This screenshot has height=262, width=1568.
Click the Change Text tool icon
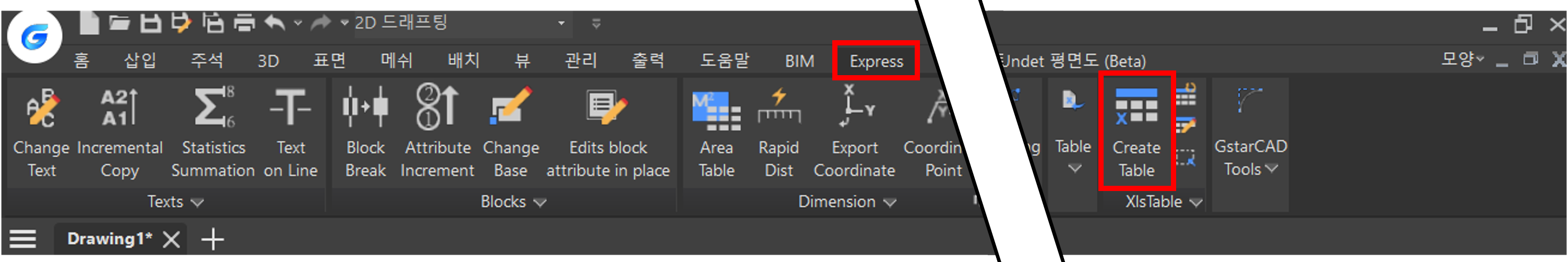[x=41, y=109]
